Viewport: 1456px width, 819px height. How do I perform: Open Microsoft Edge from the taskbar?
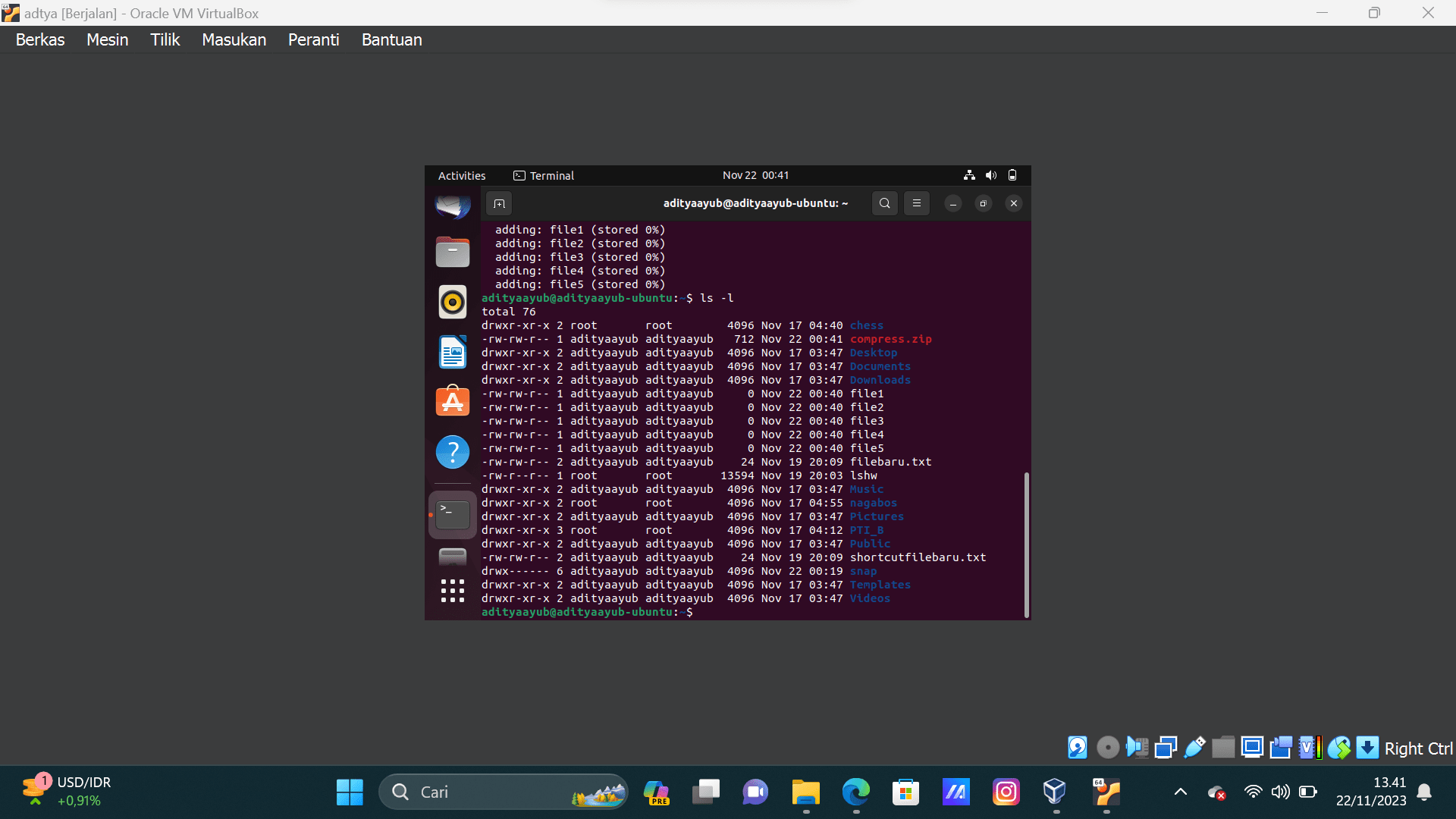[856, 792]
